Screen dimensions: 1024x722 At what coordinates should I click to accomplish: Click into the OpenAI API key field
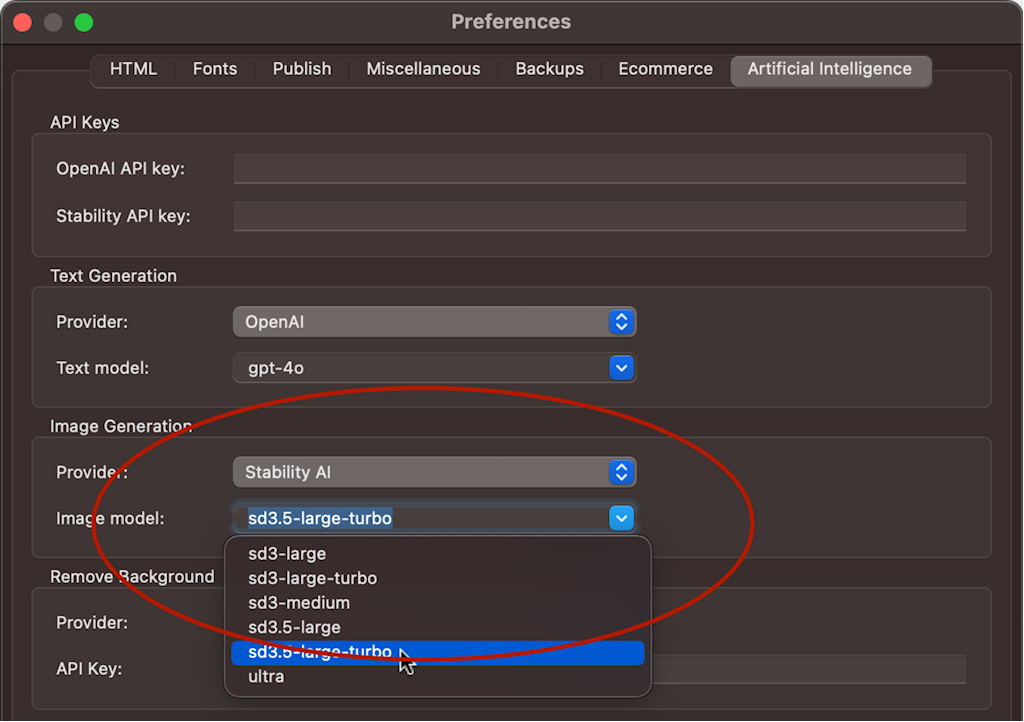[600, 169]
